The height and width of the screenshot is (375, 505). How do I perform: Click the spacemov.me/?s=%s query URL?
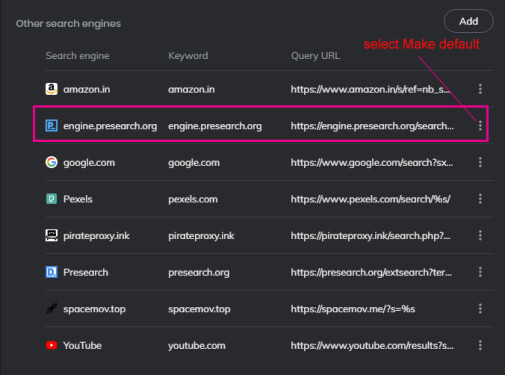point(353,309)
